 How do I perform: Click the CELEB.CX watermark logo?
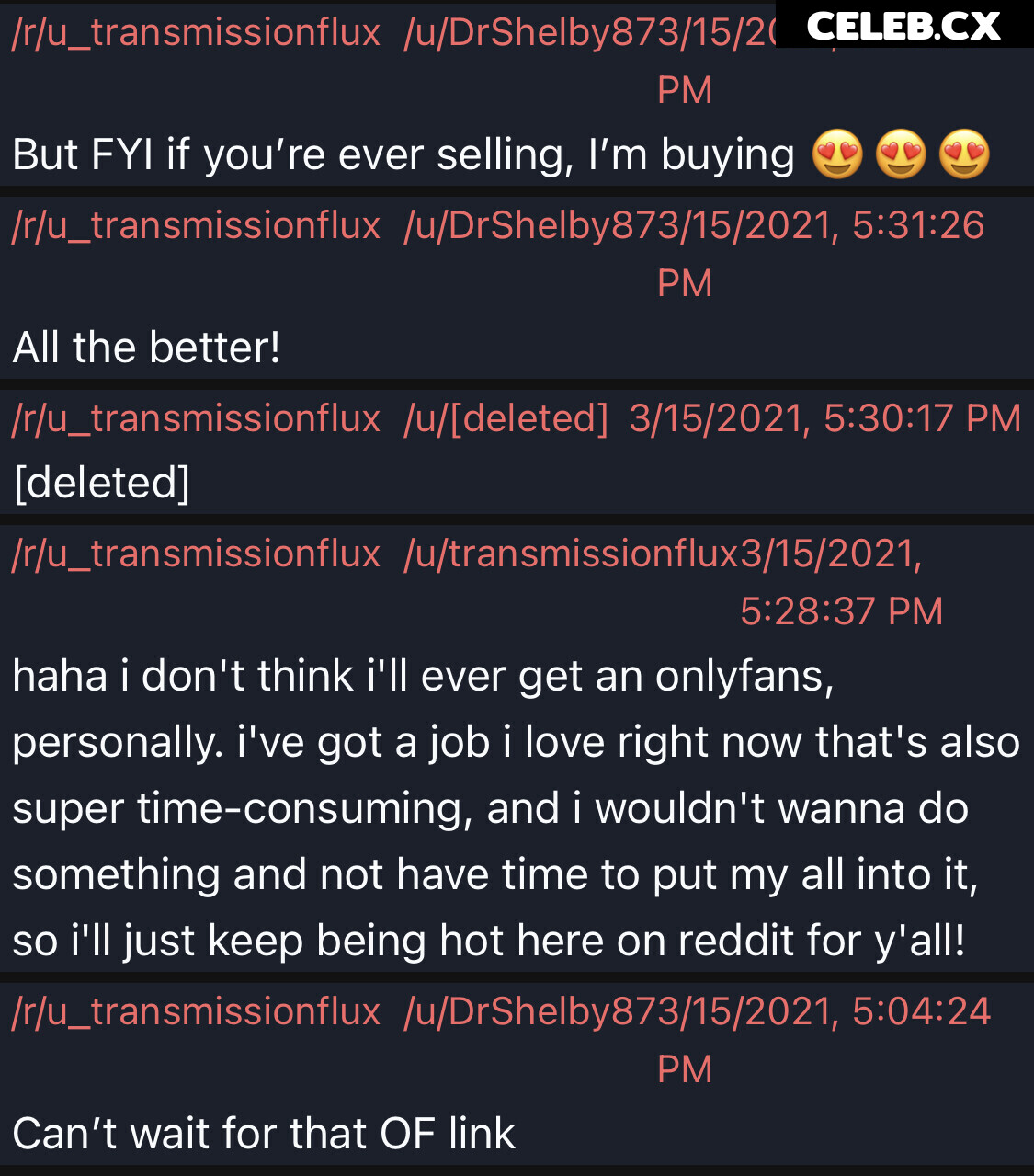click(x=903, y=25)
